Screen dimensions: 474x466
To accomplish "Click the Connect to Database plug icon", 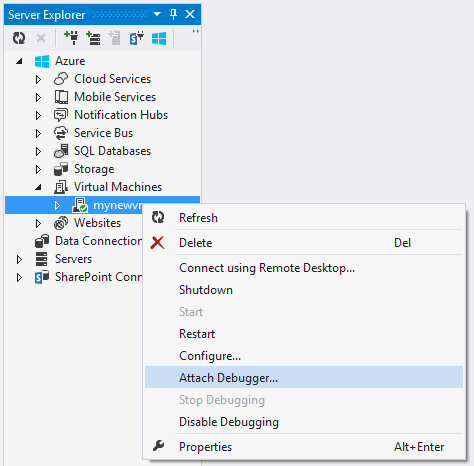I will click(x=71, y=38).
